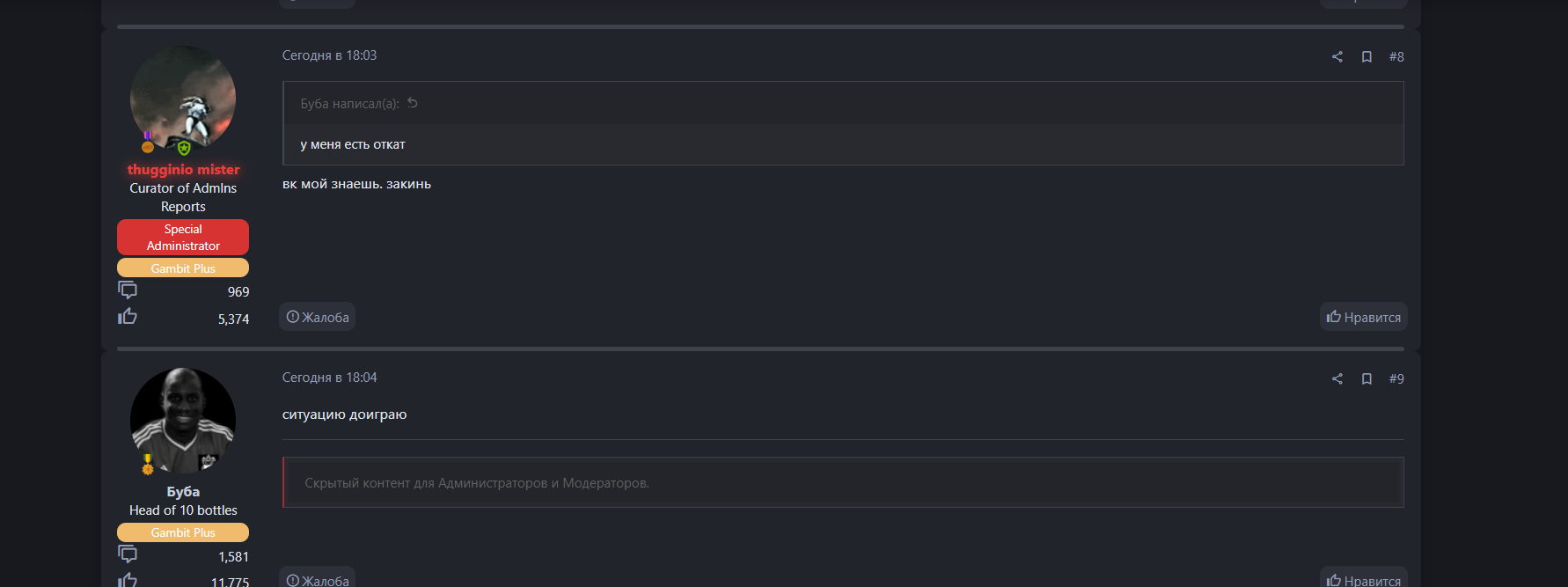Screen dimensions: 1568x587
Task: Open the #9 post permalink
Action: (x=1396, y=379)
